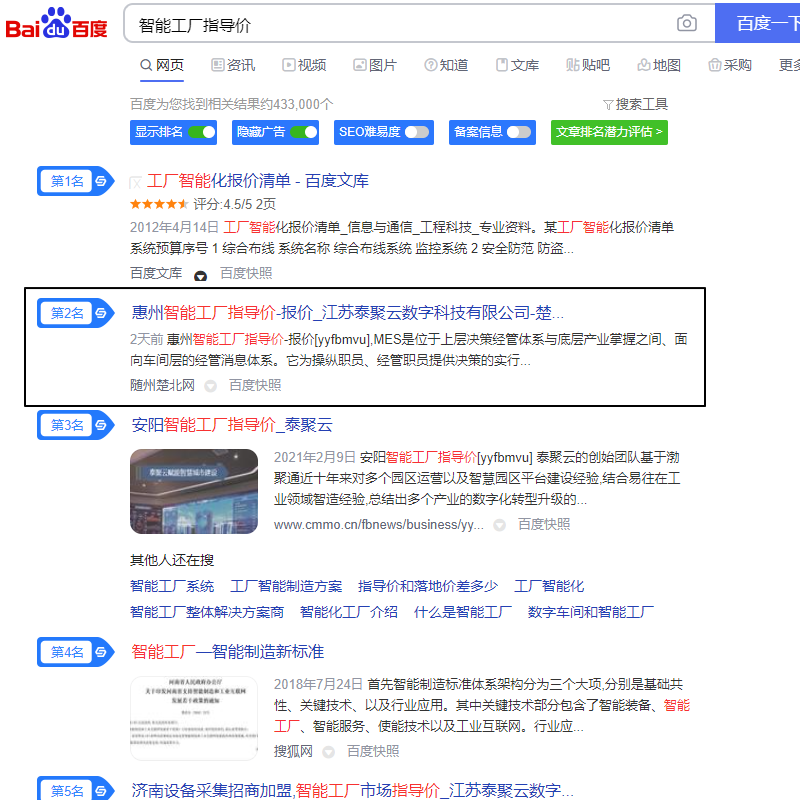Open 智能工厂—智能制造新标准 result
Viewport: 800px width, 800px height.
point(228,652)
